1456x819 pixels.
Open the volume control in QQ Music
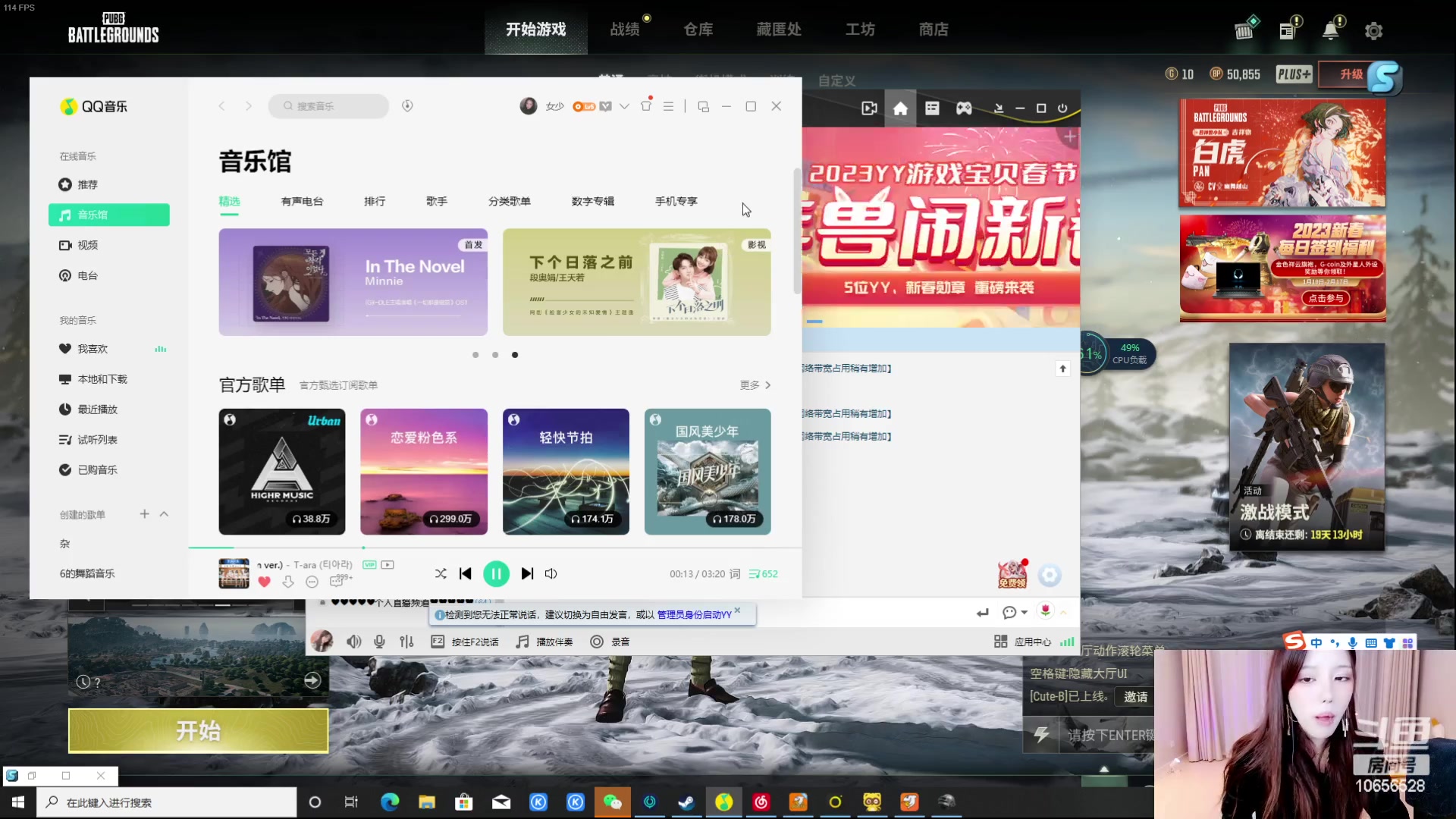point(551,574)
